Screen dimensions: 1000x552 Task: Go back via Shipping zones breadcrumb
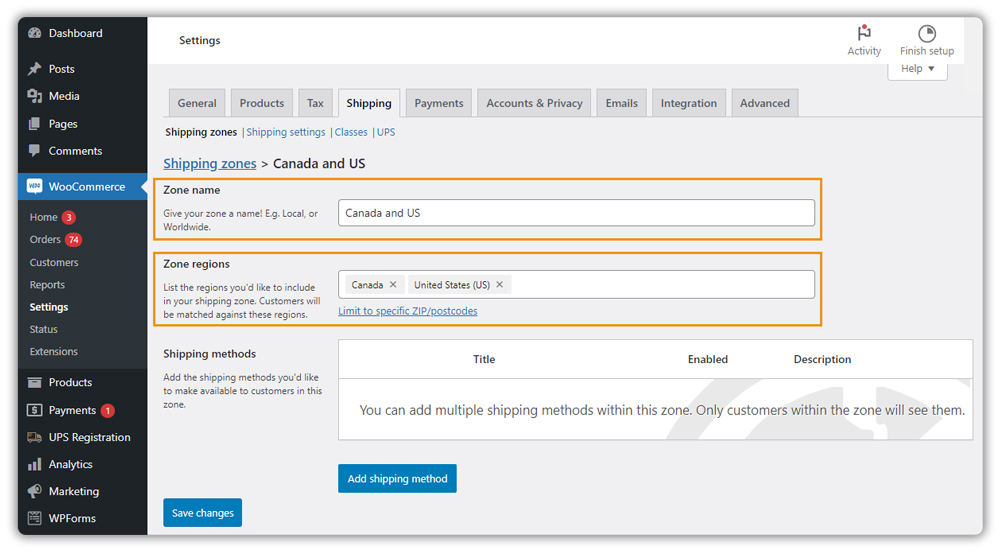210,164
